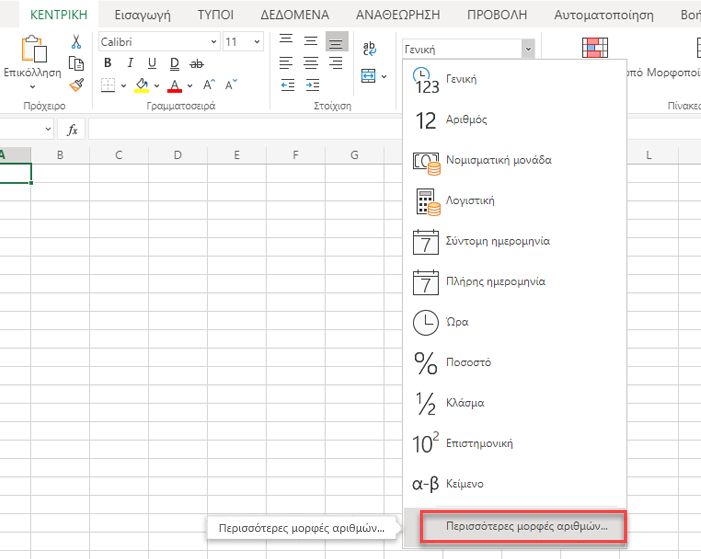The height and width of the screenshot is (559, 701).
Task: Toggle strikethrough formatting
Action: point(197,64)
